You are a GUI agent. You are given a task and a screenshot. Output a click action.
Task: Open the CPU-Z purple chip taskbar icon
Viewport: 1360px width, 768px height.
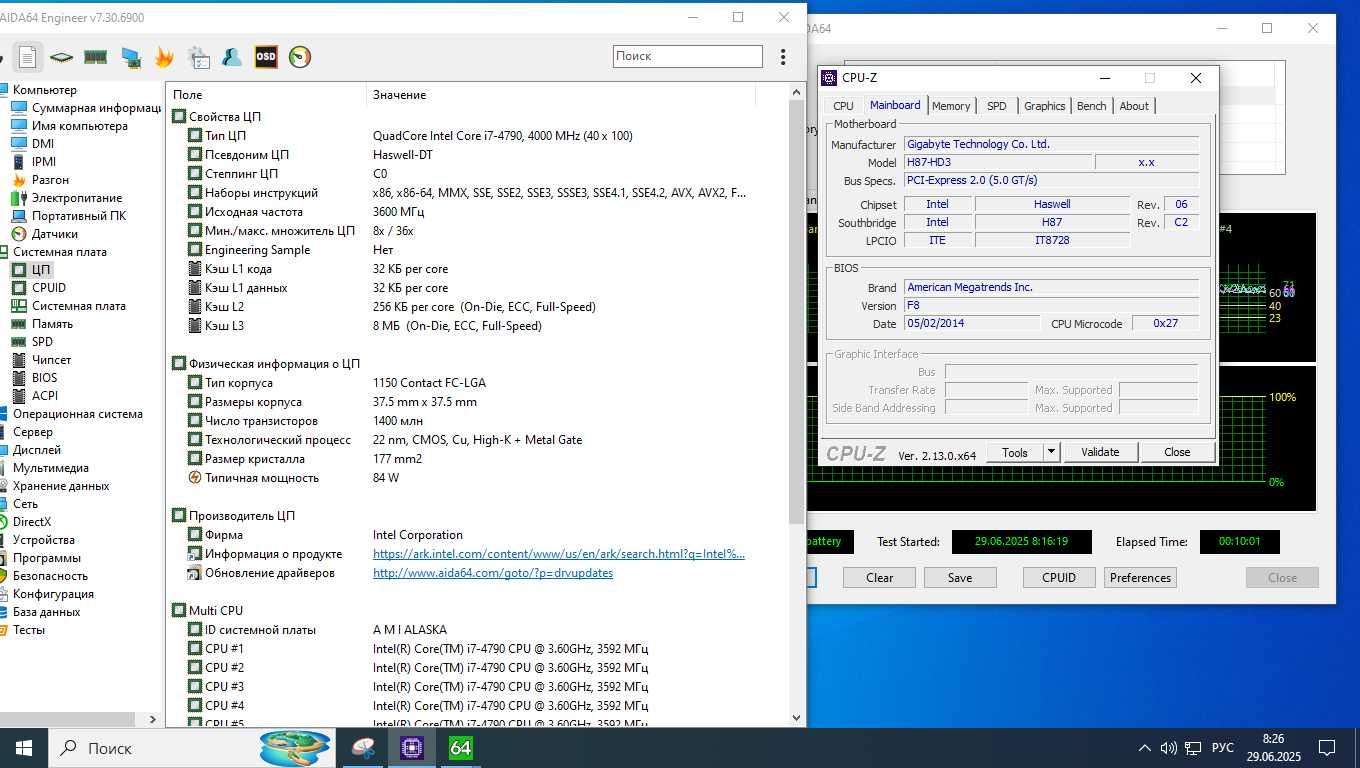coord(412,748)
